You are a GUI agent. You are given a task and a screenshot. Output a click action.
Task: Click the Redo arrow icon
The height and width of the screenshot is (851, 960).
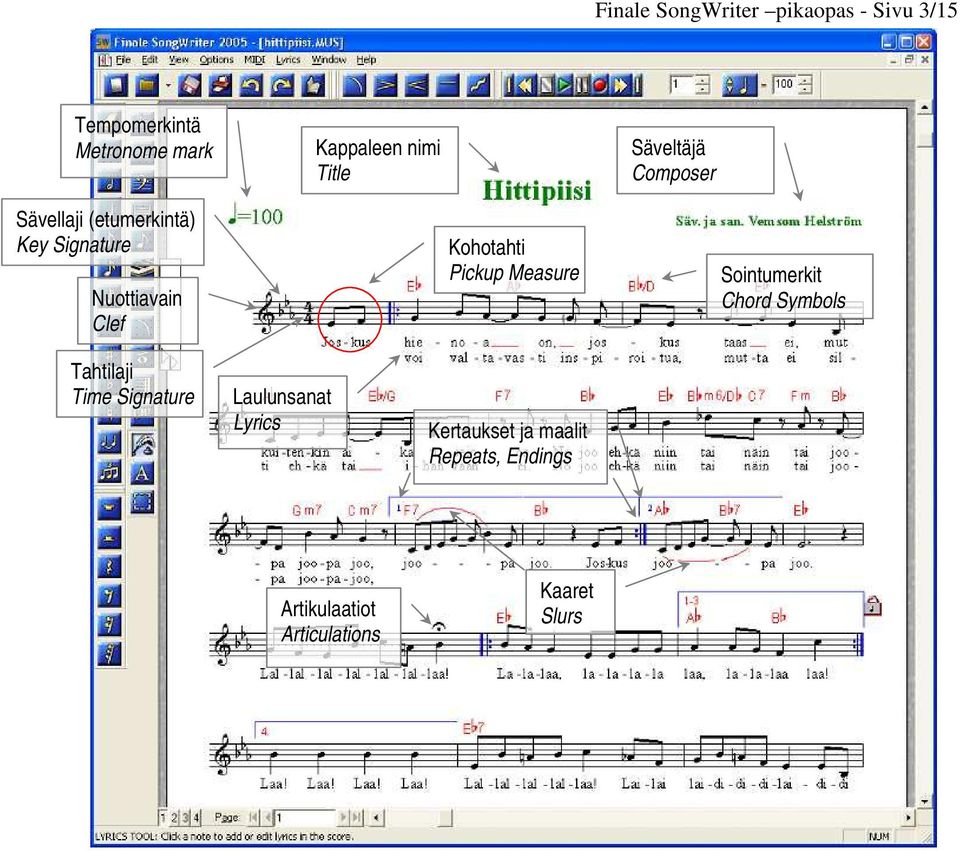[x=282, y=85]
